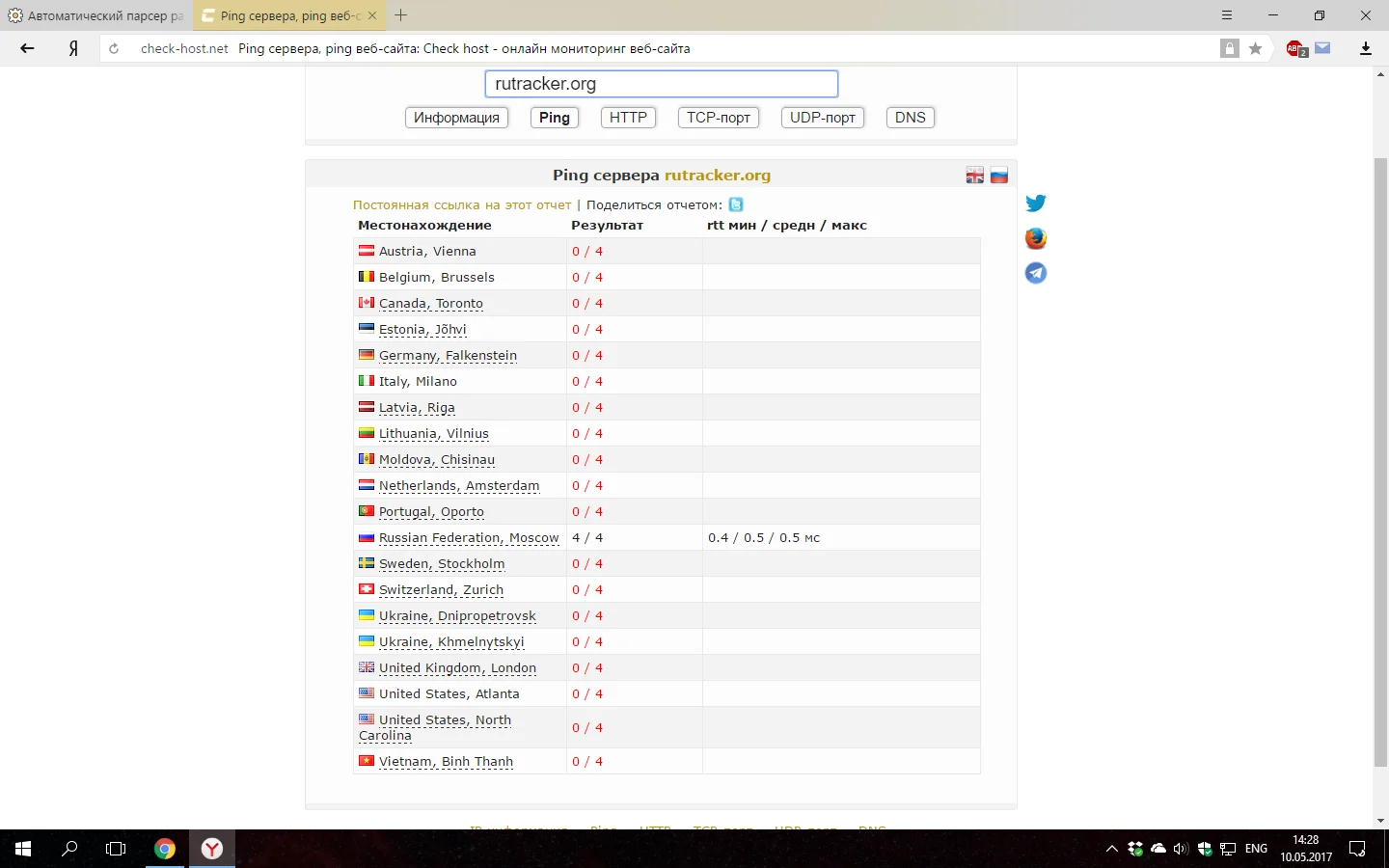The height and width of the screenshot is (868, 1389).
Task: Click the small Twitter share icon beside report link
Action: [x=736, y=204]
